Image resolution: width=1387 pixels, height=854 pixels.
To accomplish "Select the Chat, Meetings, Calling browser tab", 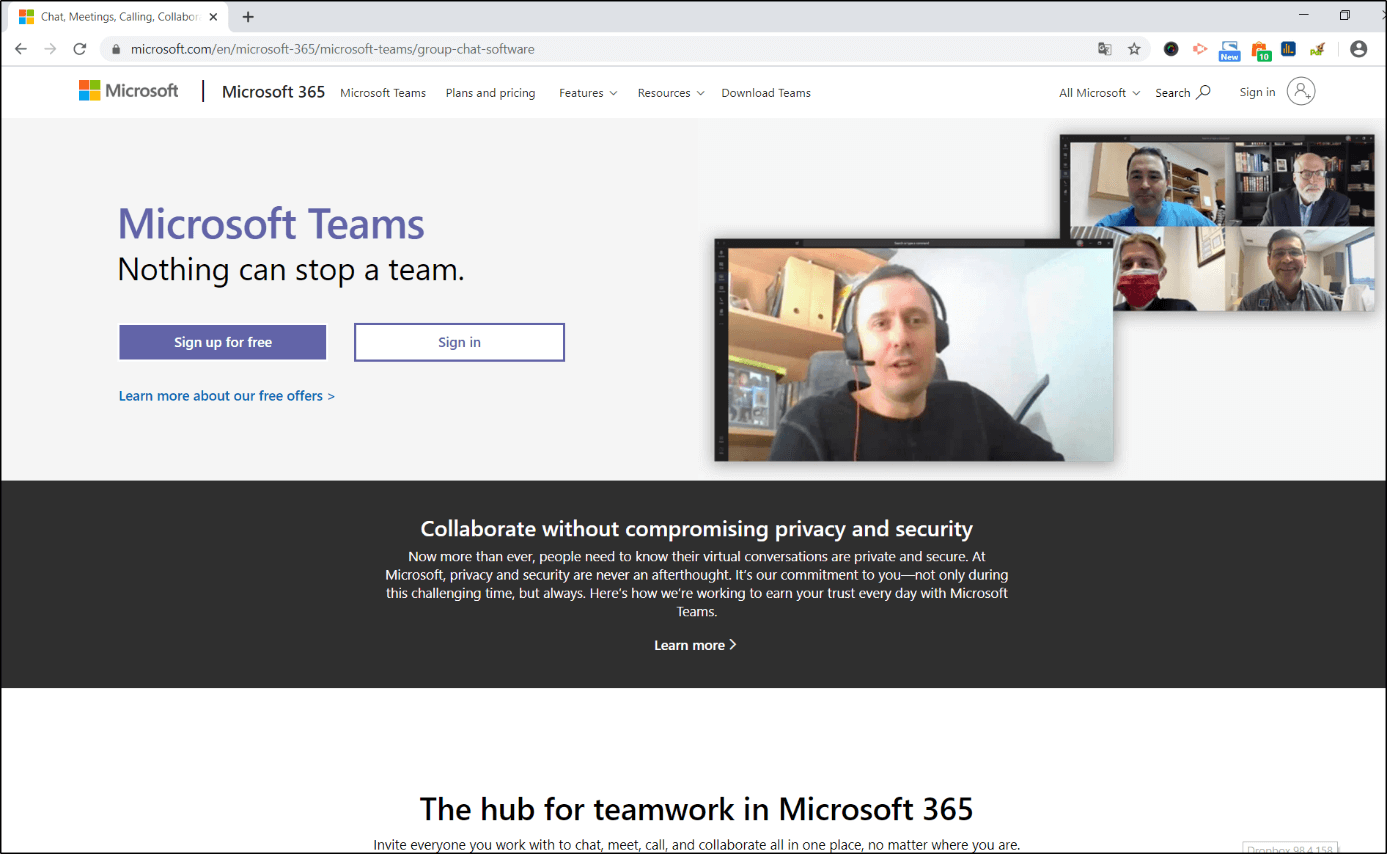I will pos(118,17).
